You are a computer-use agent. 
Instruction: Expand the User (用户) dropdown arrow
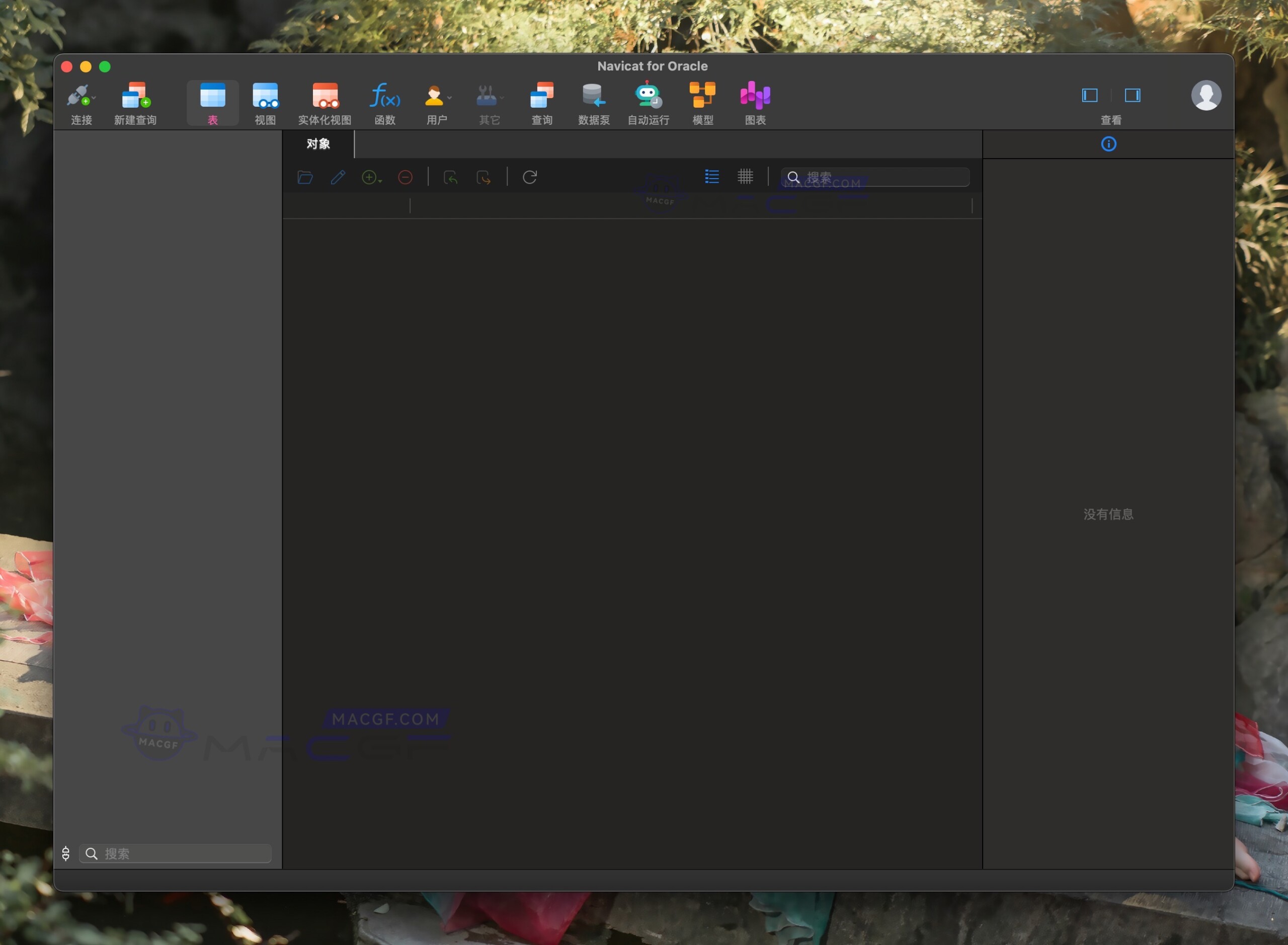click(x=449, y=99)
